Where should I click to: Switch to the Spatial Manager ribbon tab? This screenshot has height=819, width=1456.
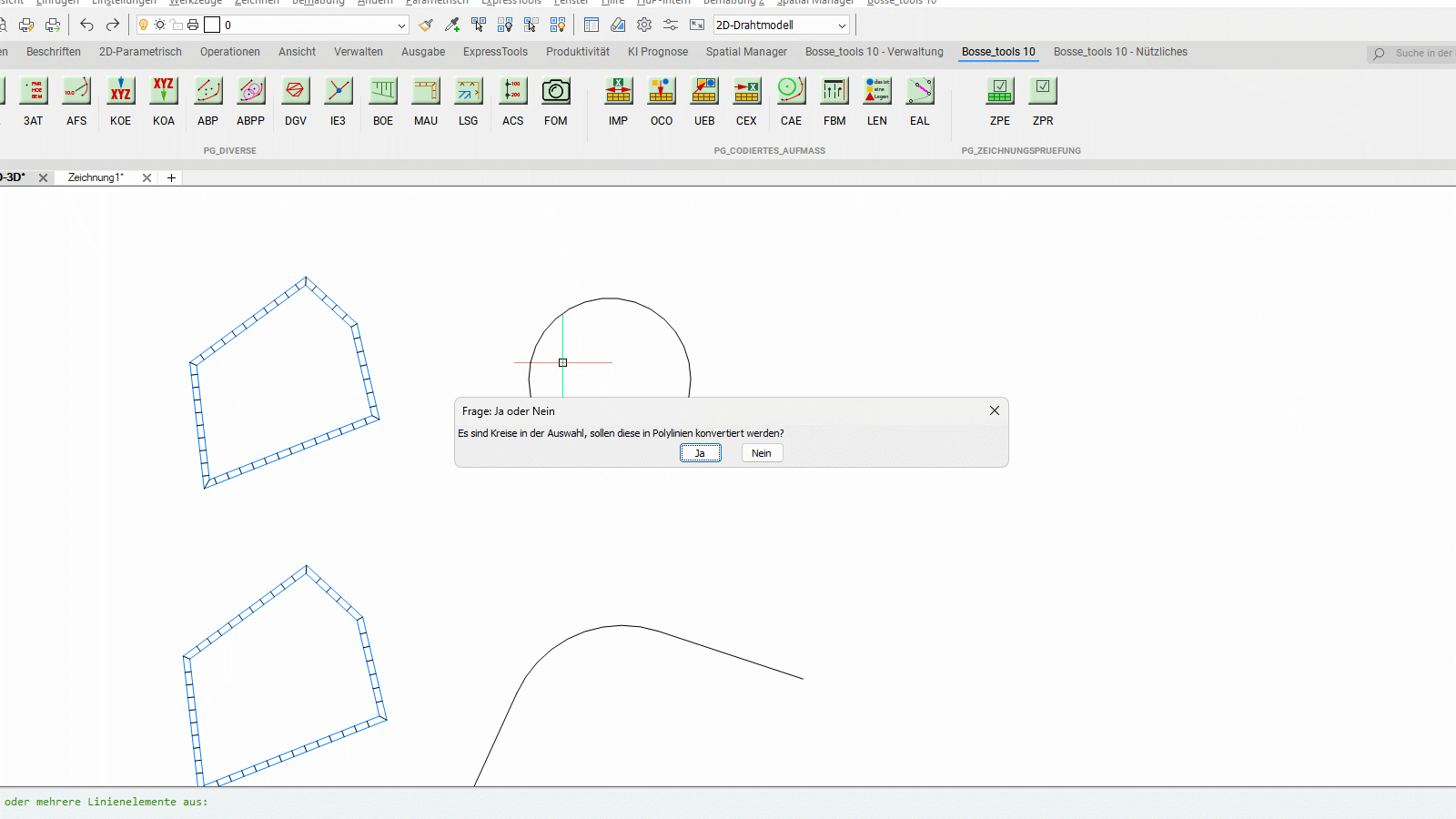[746, 52]
